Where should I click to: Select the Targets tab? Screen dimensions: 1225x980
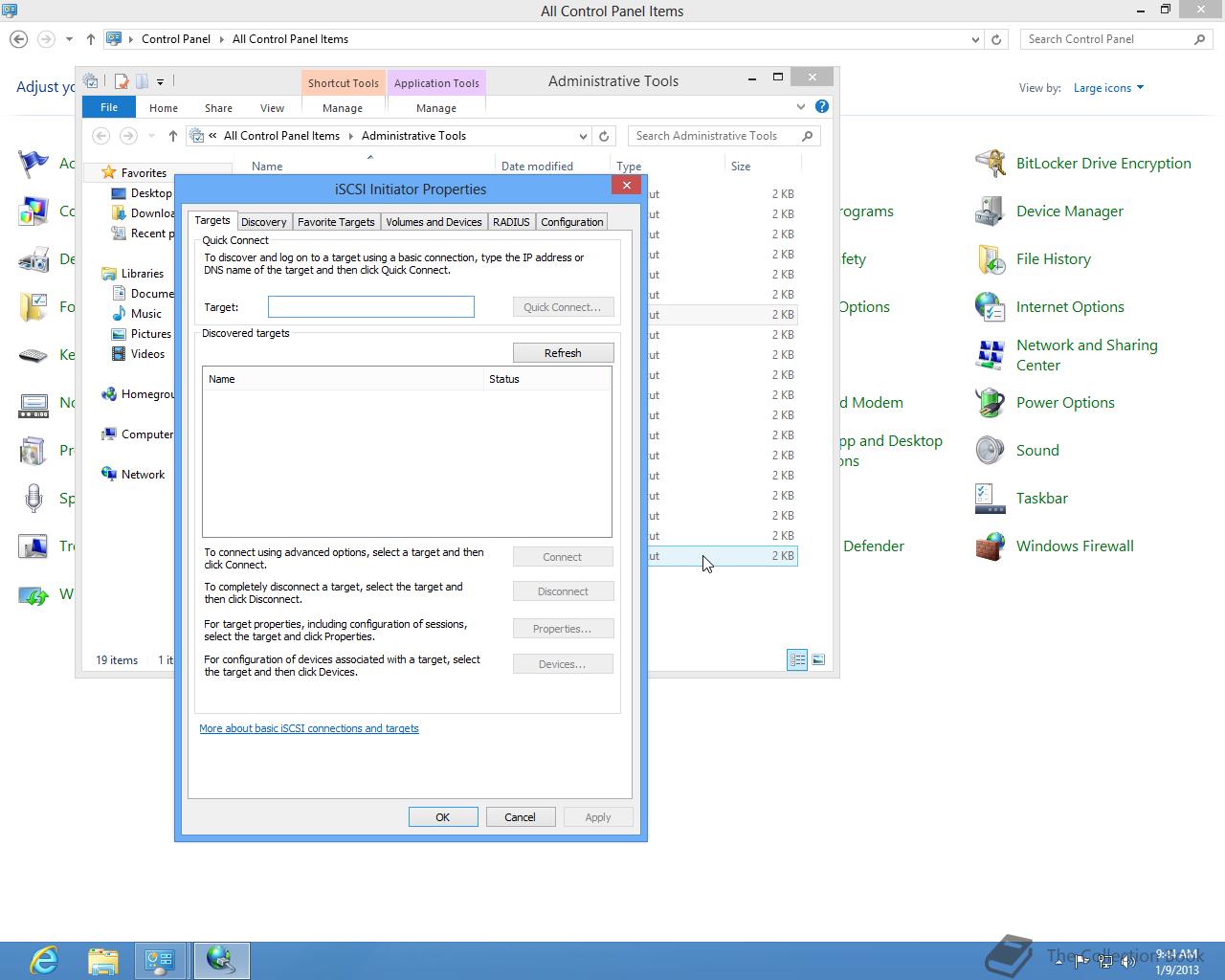(x=212, y=220)
